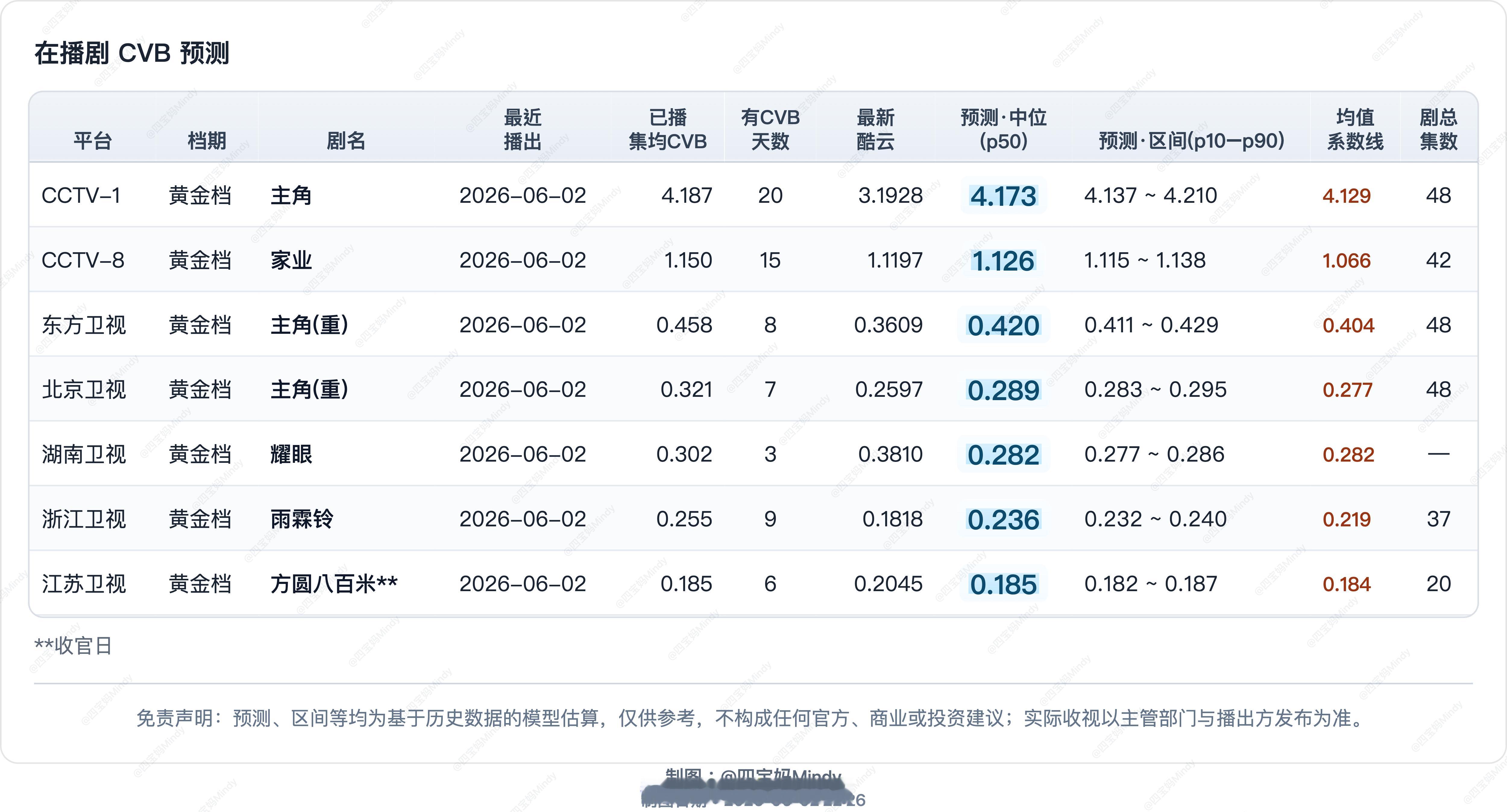Click the 最近播出 column header

523,129
